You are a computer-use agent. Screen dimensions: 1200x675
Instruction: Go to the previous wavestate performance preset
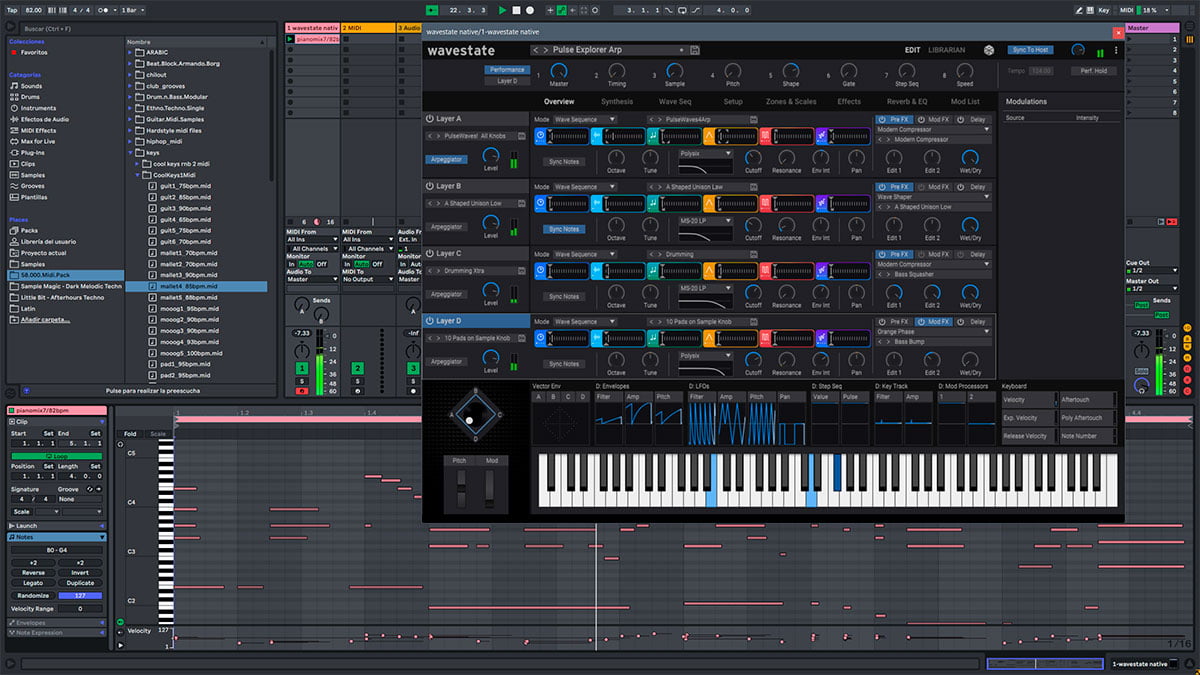point(536,50)
